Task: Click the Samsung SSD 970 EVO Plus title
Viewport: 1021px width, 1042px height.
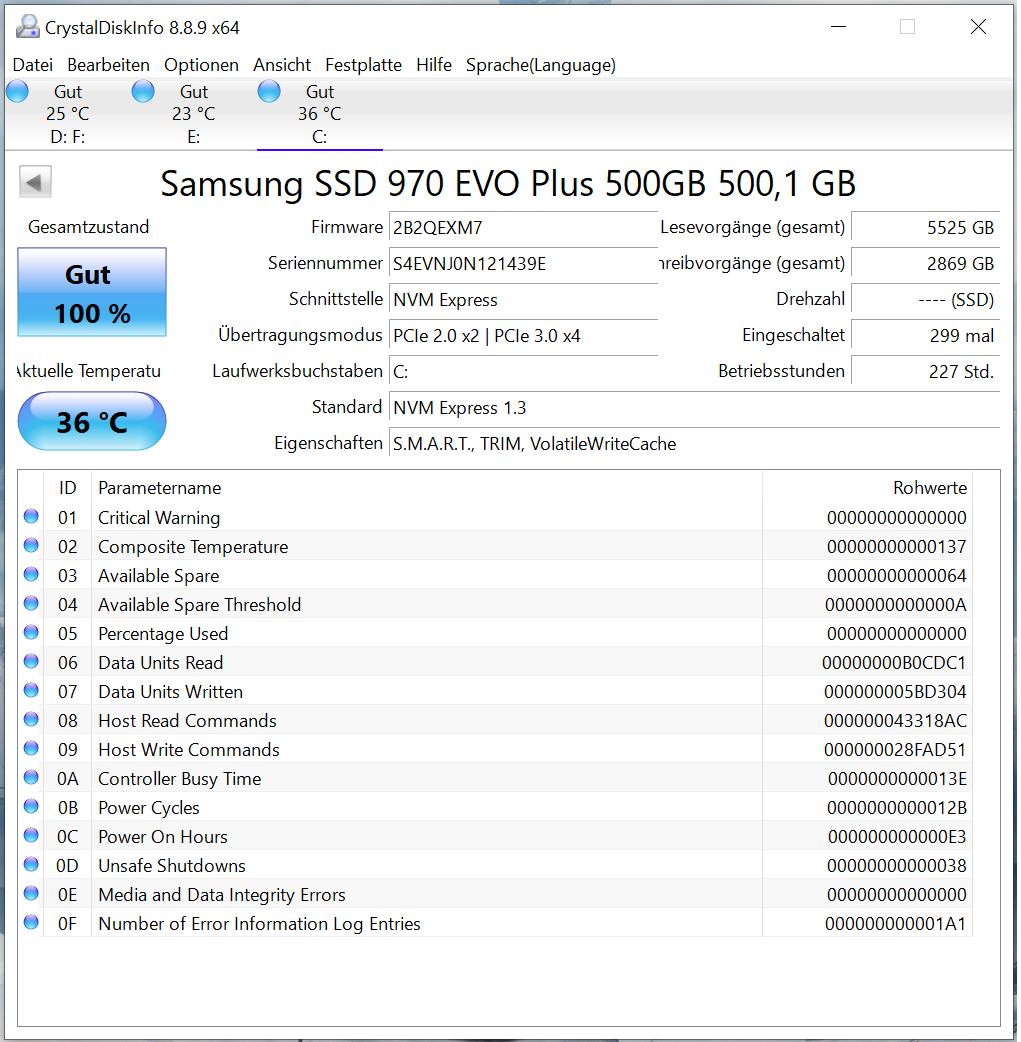Action: [x=508, y=183]
